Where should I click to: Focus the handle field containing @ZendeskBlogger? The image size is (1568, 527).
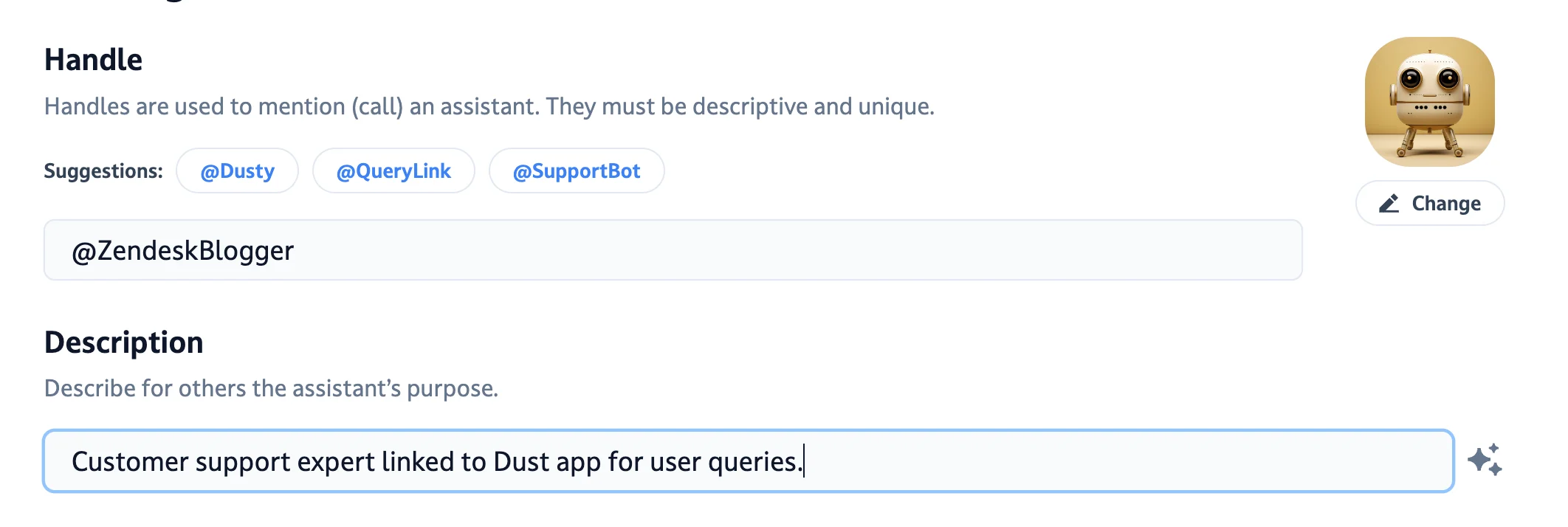click(673, 250)
